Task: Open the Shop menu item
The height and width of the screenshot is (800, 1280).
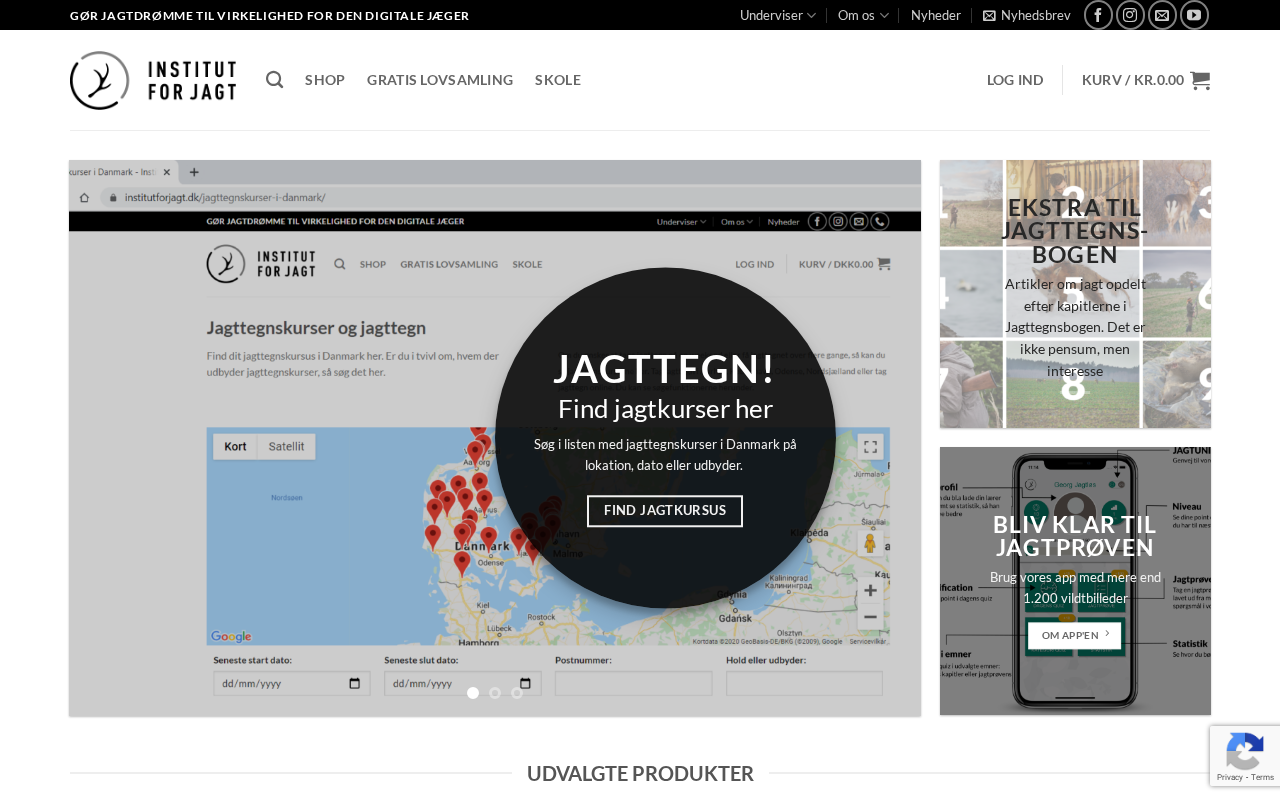Action: pos(325,80)
